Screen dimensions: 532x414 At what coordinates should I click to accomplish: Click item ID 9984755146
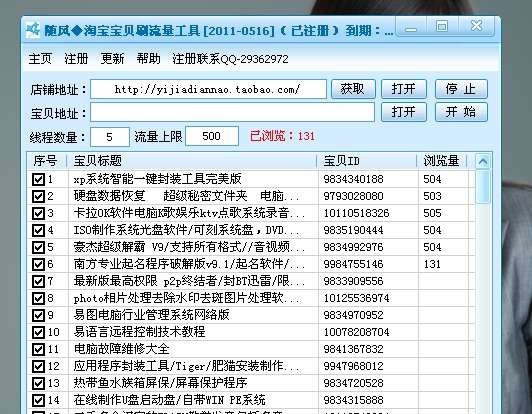pos(353,264)
